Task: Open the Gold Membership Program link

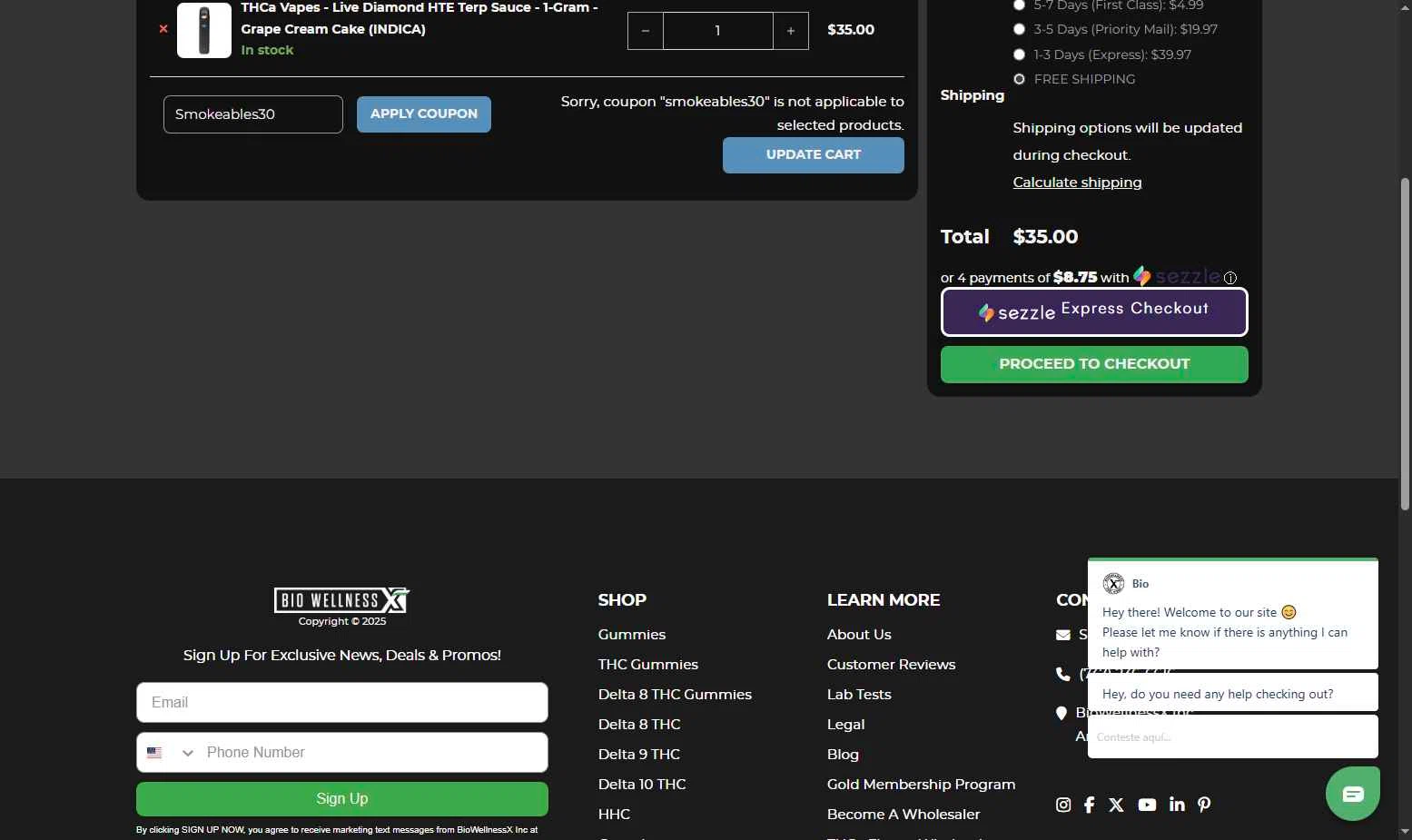Action: coord(921,785)
